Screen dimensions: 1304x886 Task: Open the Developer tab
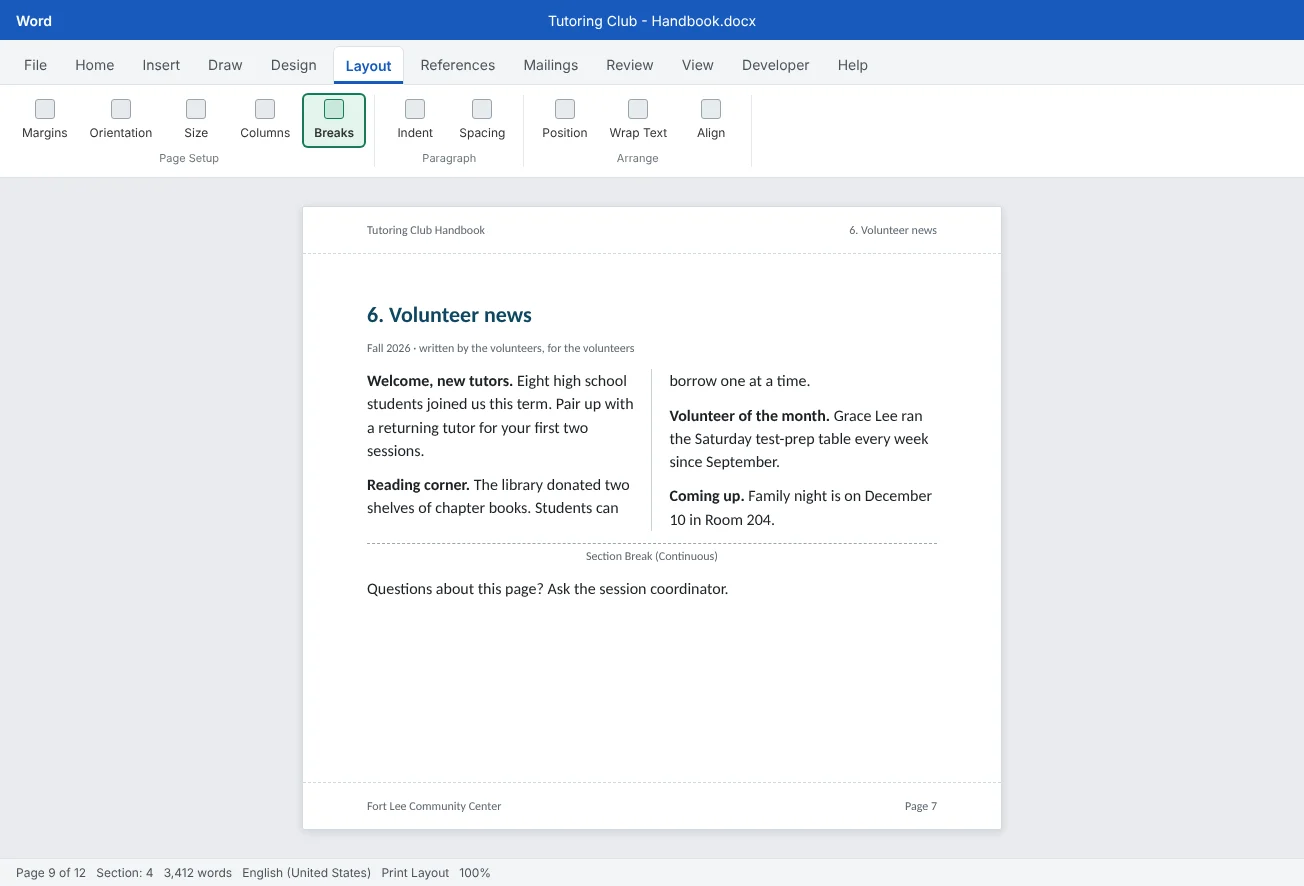point(776,65)
